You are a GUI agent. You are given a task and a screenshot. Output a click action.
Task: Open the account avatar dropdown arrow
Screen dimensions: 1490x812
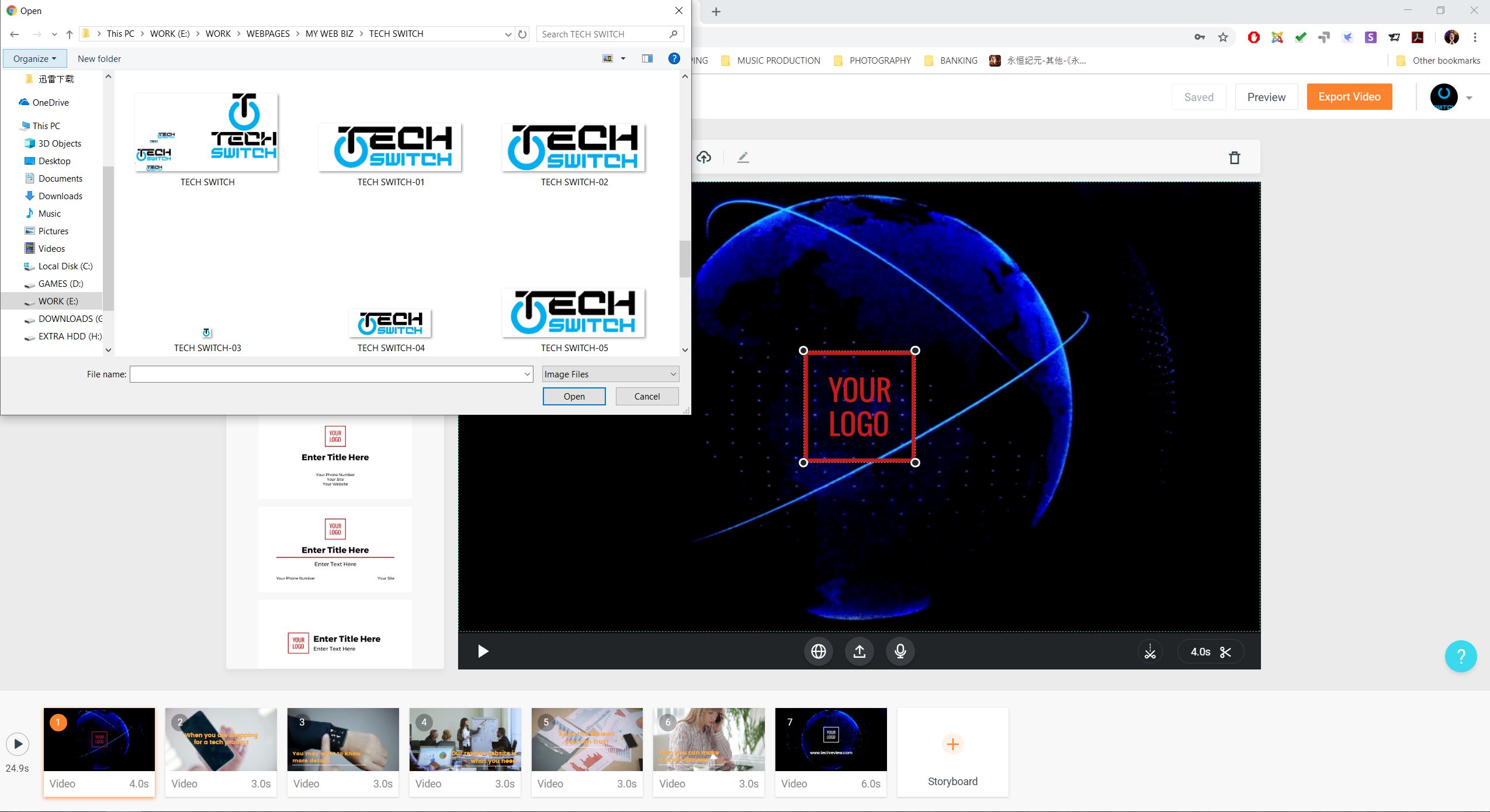point(1469,98)
